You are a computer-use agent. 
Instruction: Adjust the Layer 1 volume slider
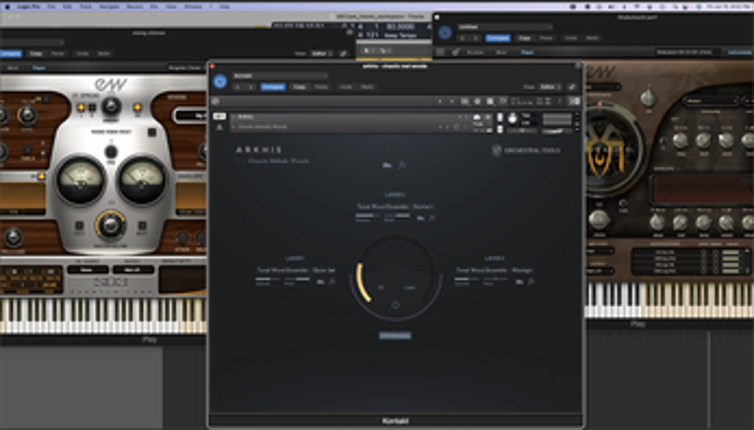tap(267, 279)
